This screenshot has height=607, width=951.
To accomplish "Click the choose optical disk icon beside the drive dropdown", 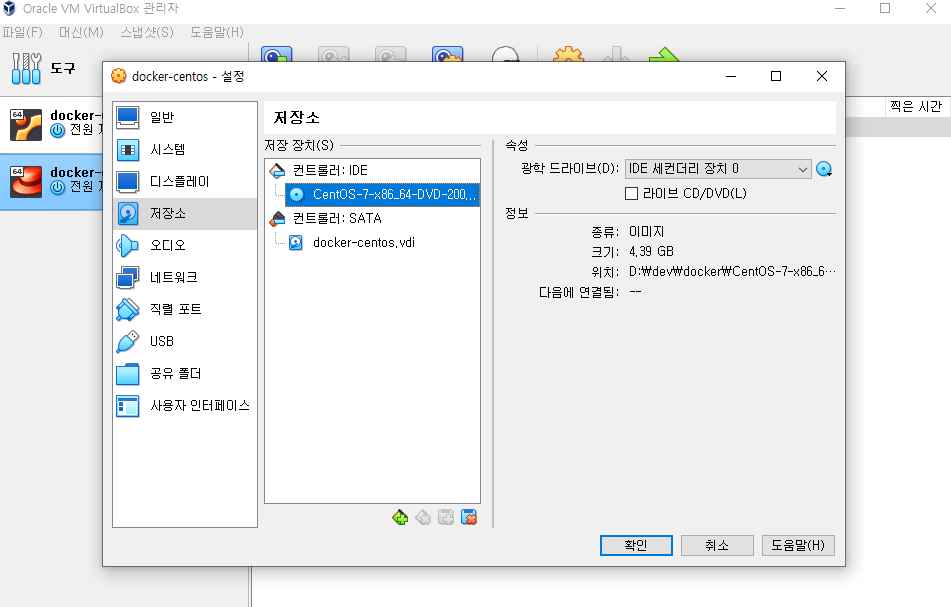I will click(x=824, y=169).
